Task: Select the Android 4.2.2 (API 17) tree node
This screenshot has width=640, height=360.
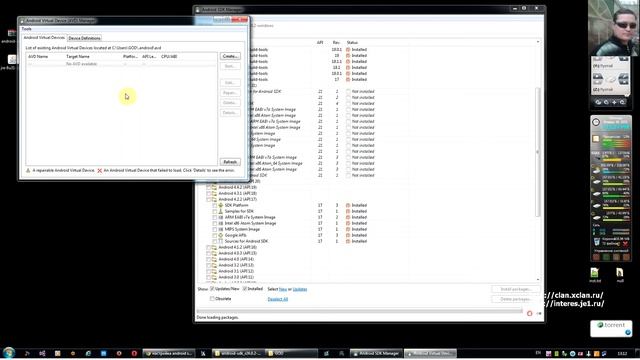Action: coord(238,199)
